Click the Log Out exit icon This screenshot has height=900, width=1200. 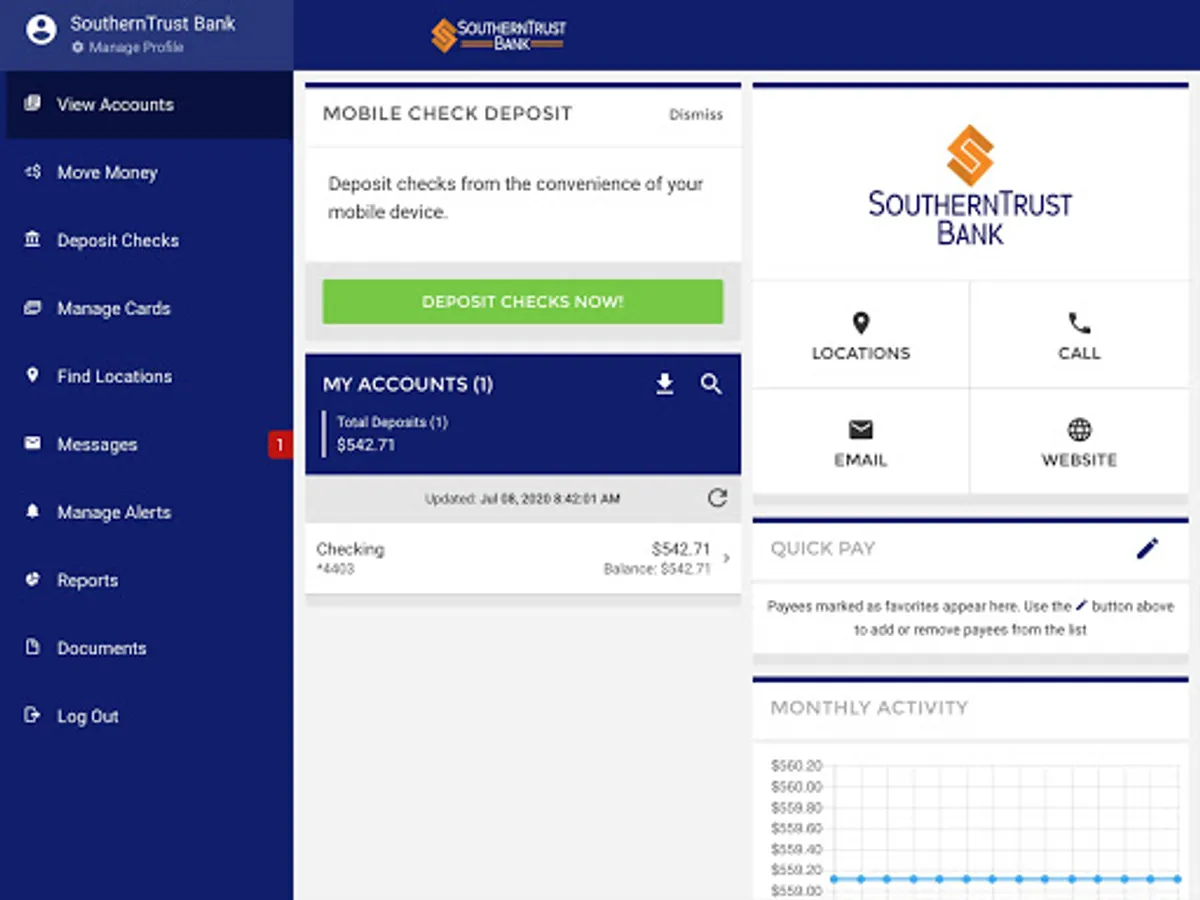click(33, 715)
